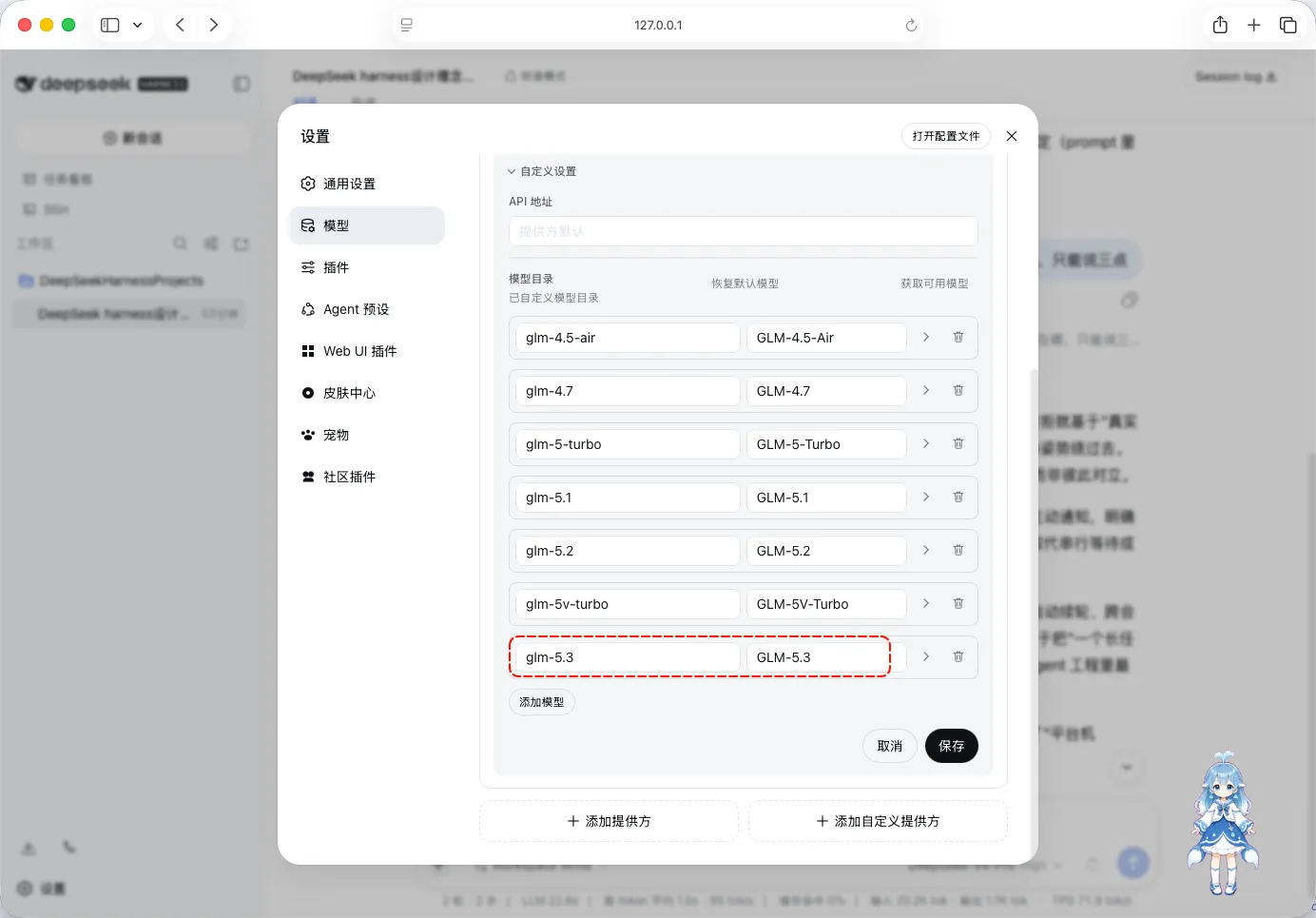Viewport: 1316px width, 918px height.
Task: Delete the glm-5.3 model row
Action: (958, 657)
